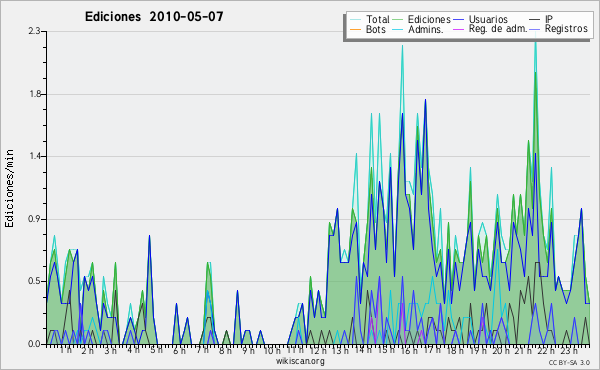Viewport: 600px width, 370px height.
Task: Click the '20 h' x-axis label
Action: point(501,350)
